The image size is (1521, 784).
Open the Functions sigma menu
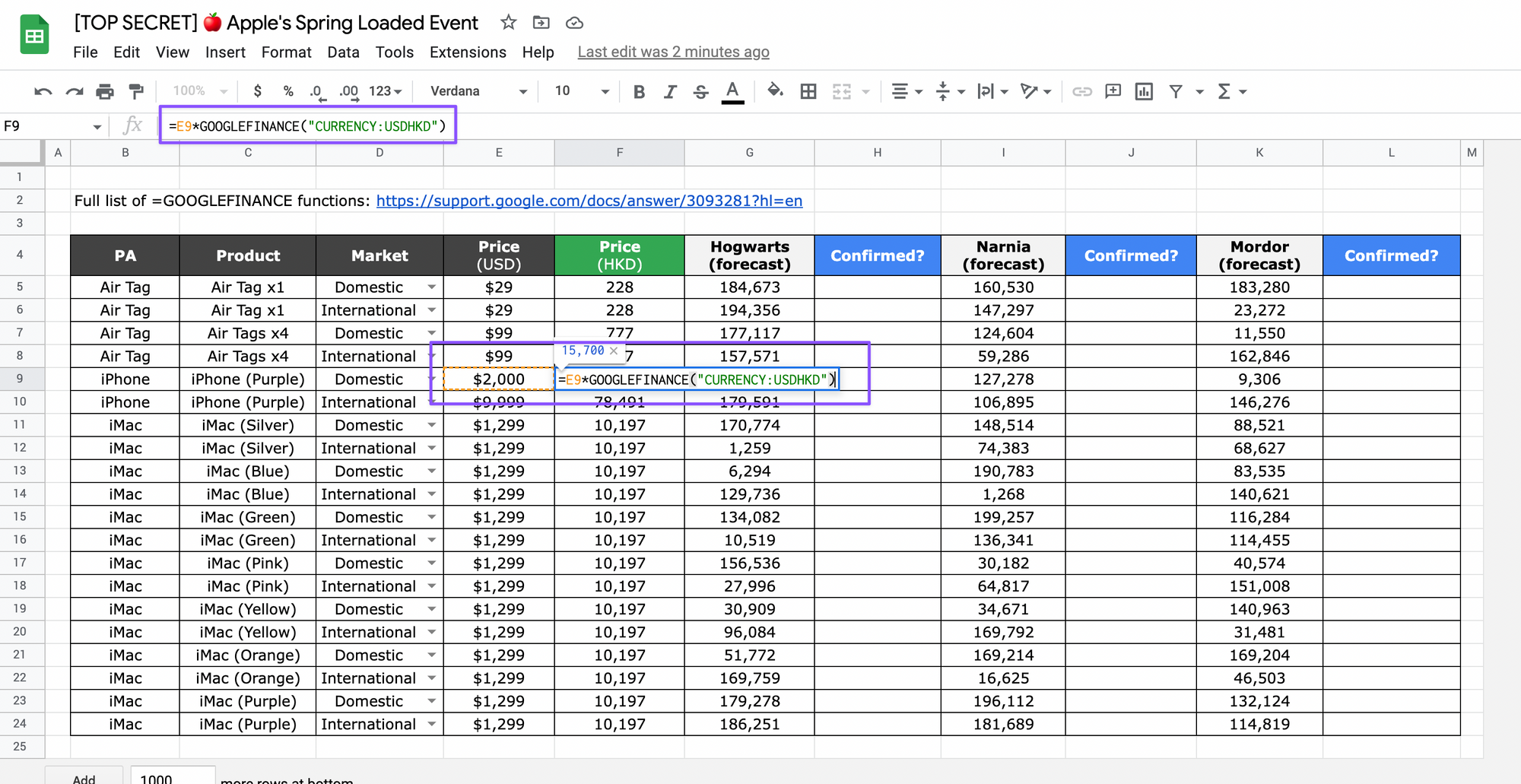point(1232,92)
